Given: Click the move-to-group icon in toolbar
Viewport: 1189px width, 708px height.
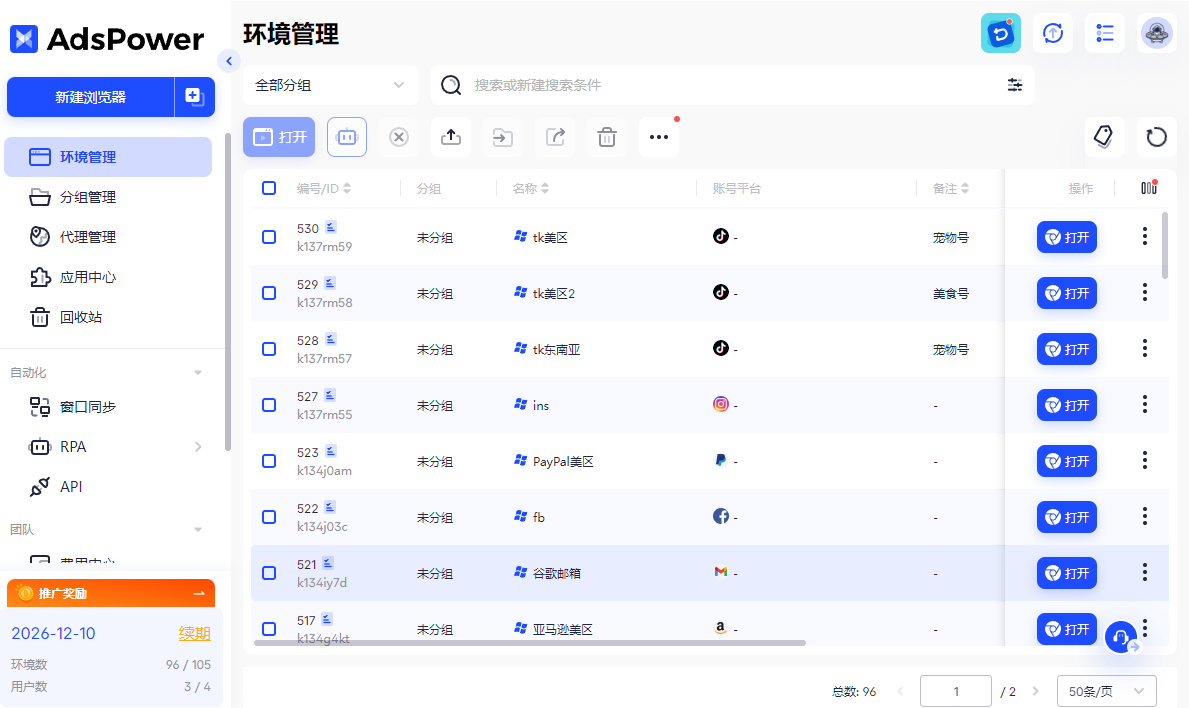Looking at the screenshot, I should tap(503, 137).
